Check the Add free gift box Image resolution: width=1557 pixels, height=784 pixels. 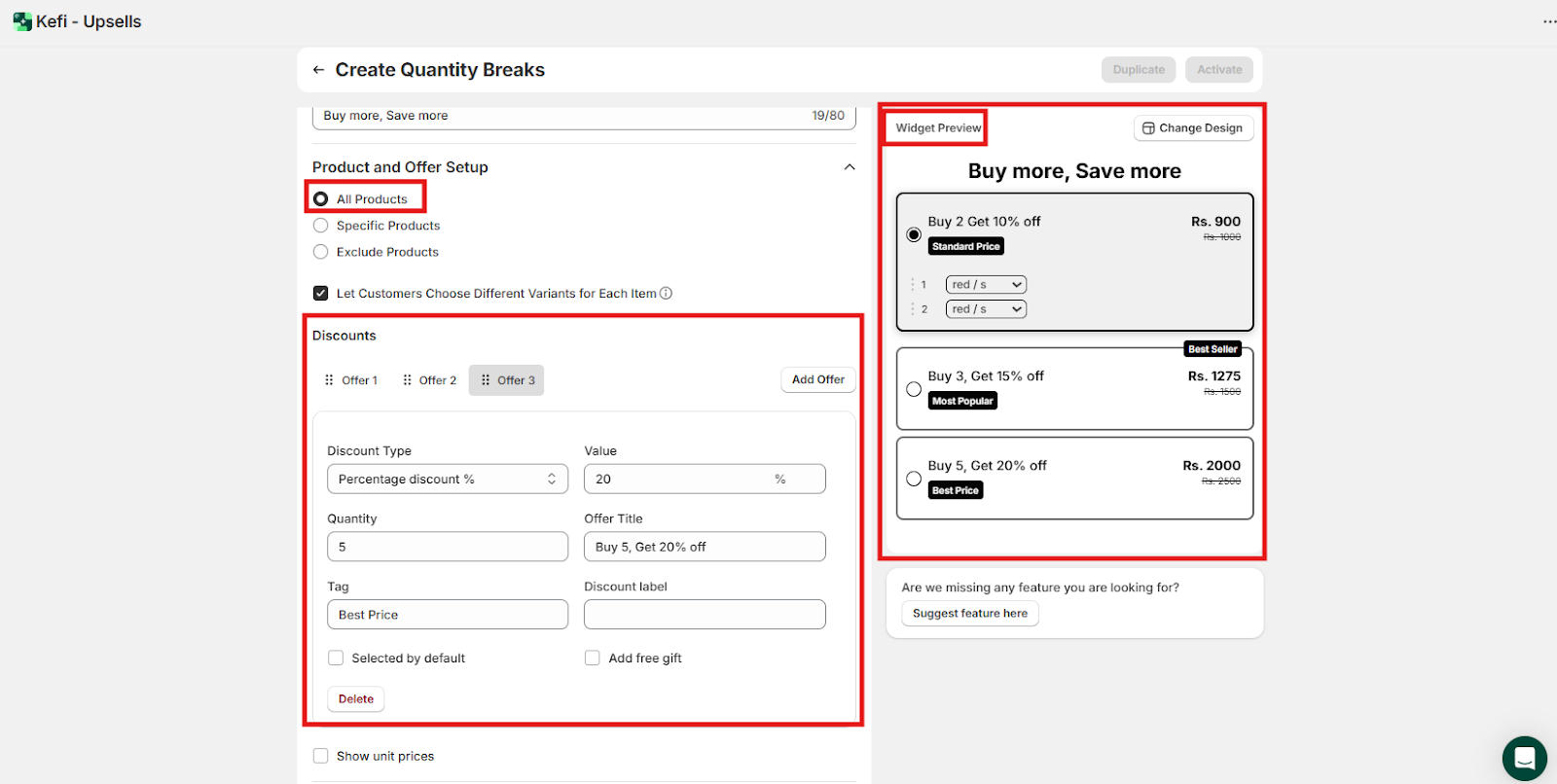(x=592, y=659)
